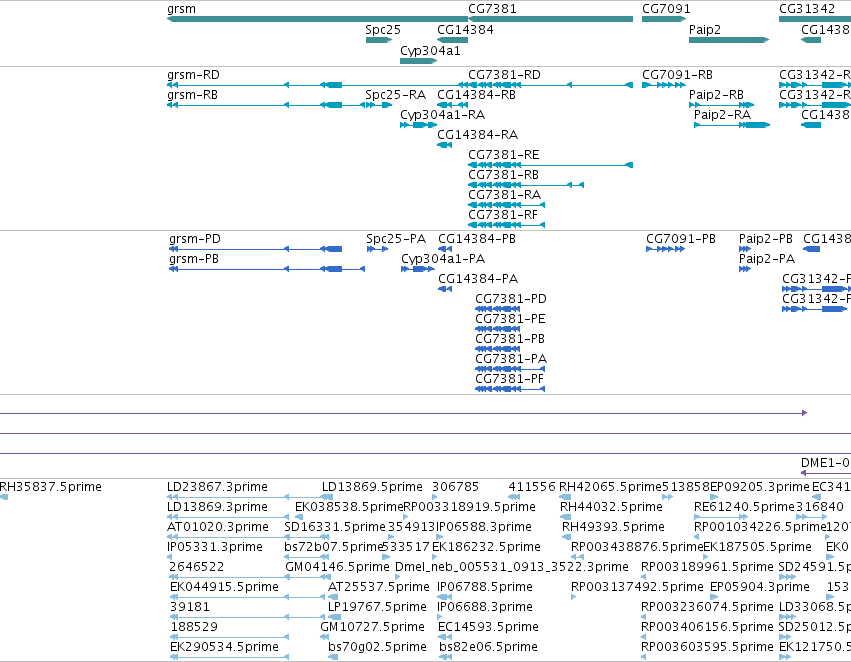851x662 pixels.
Task: Select the Dmel_neb_005531_0913_3522.3prime label
Action: pyautogui.click(x=512, y=567)
